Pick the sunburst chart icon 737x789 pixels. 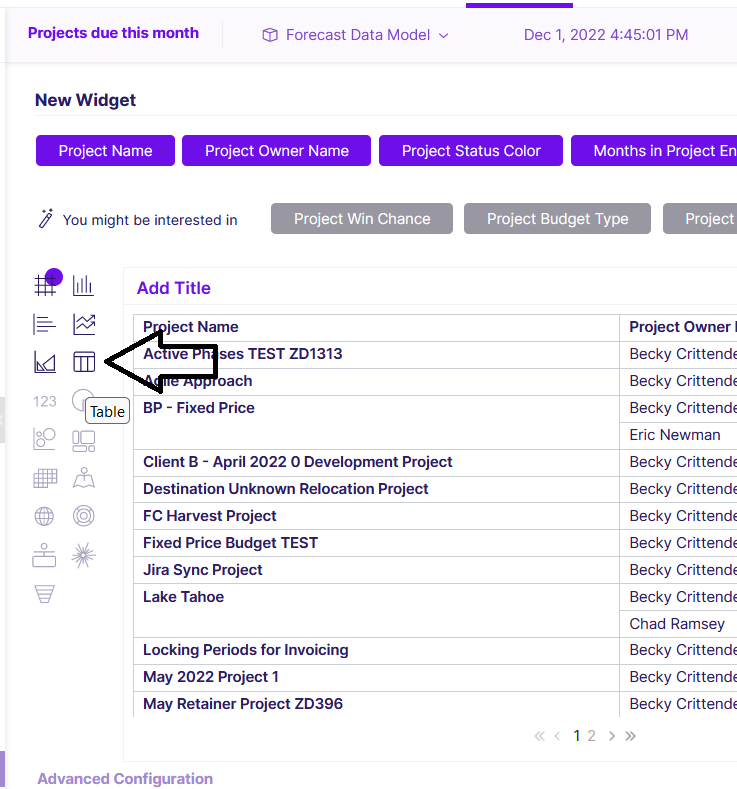(x=84, y=555)
